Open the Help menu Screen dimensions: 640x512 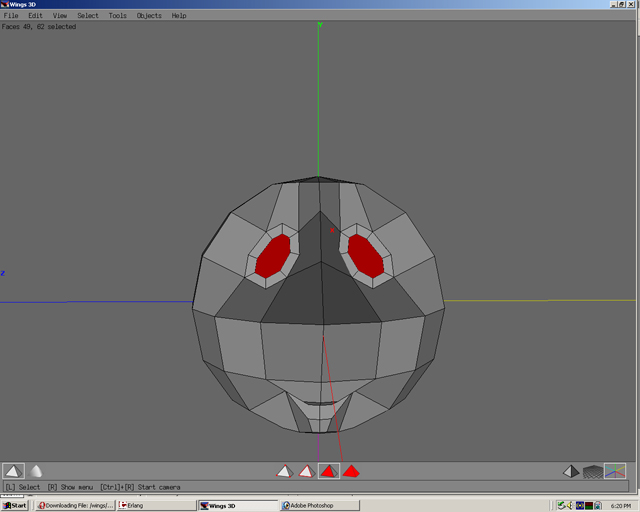pyautogui.click(x=179, y=16)
